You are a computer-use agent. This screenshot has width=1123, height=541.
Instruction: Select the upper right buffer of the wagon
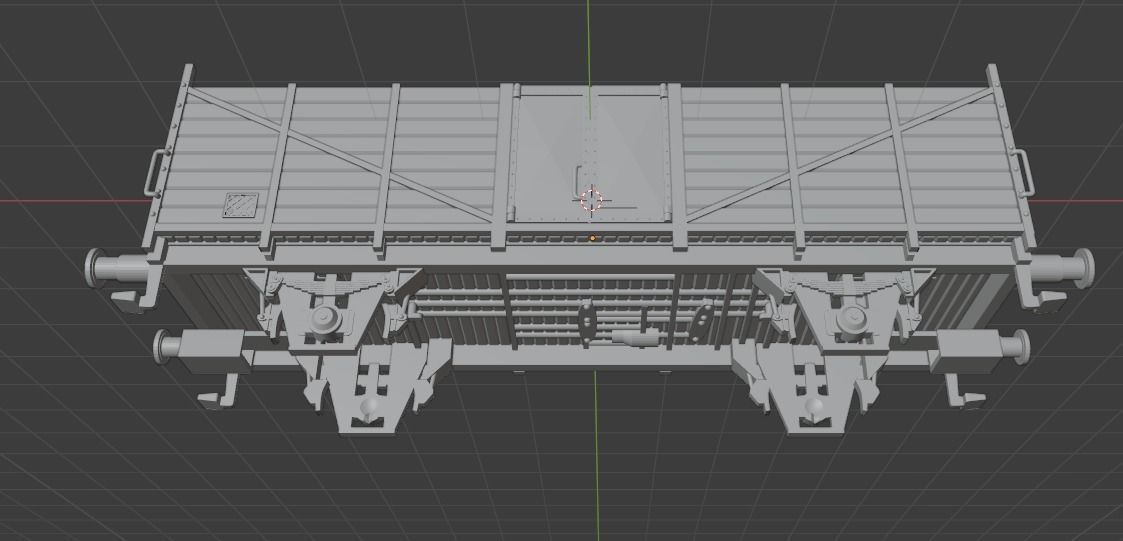(x=1062, y=267)
